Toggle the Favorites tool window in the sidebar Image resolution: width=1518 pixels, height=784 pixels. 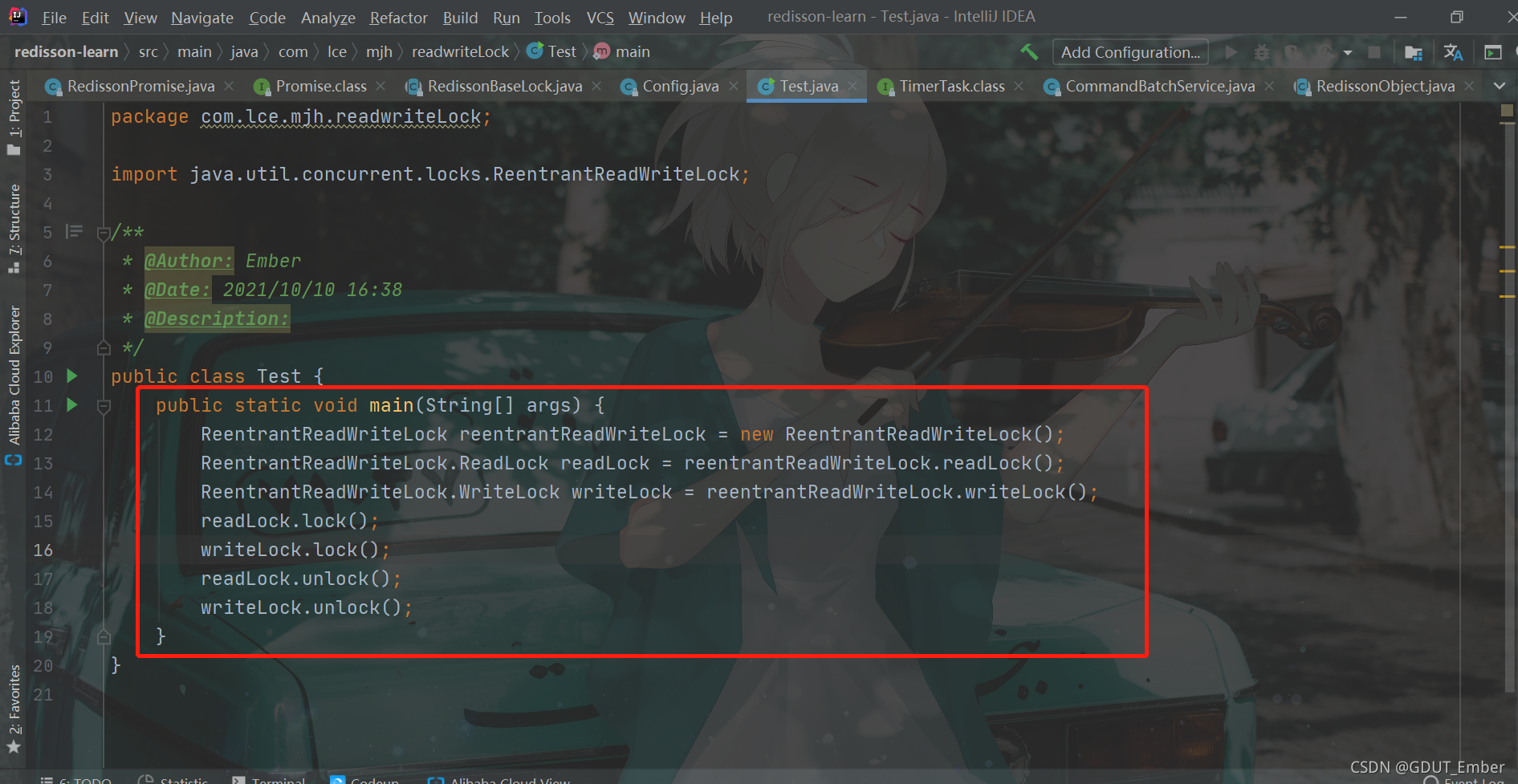[14, 710]
